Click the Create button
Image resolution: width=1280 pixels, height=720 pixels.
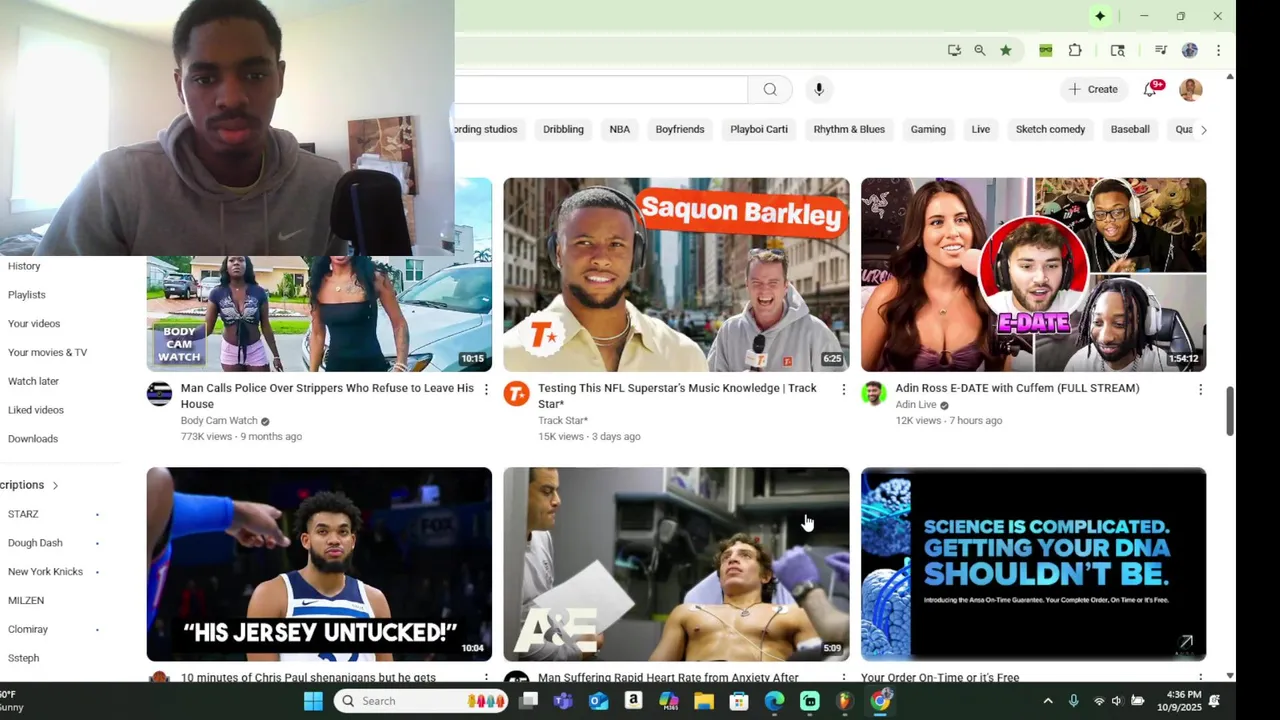click(x=1093, y=89)
